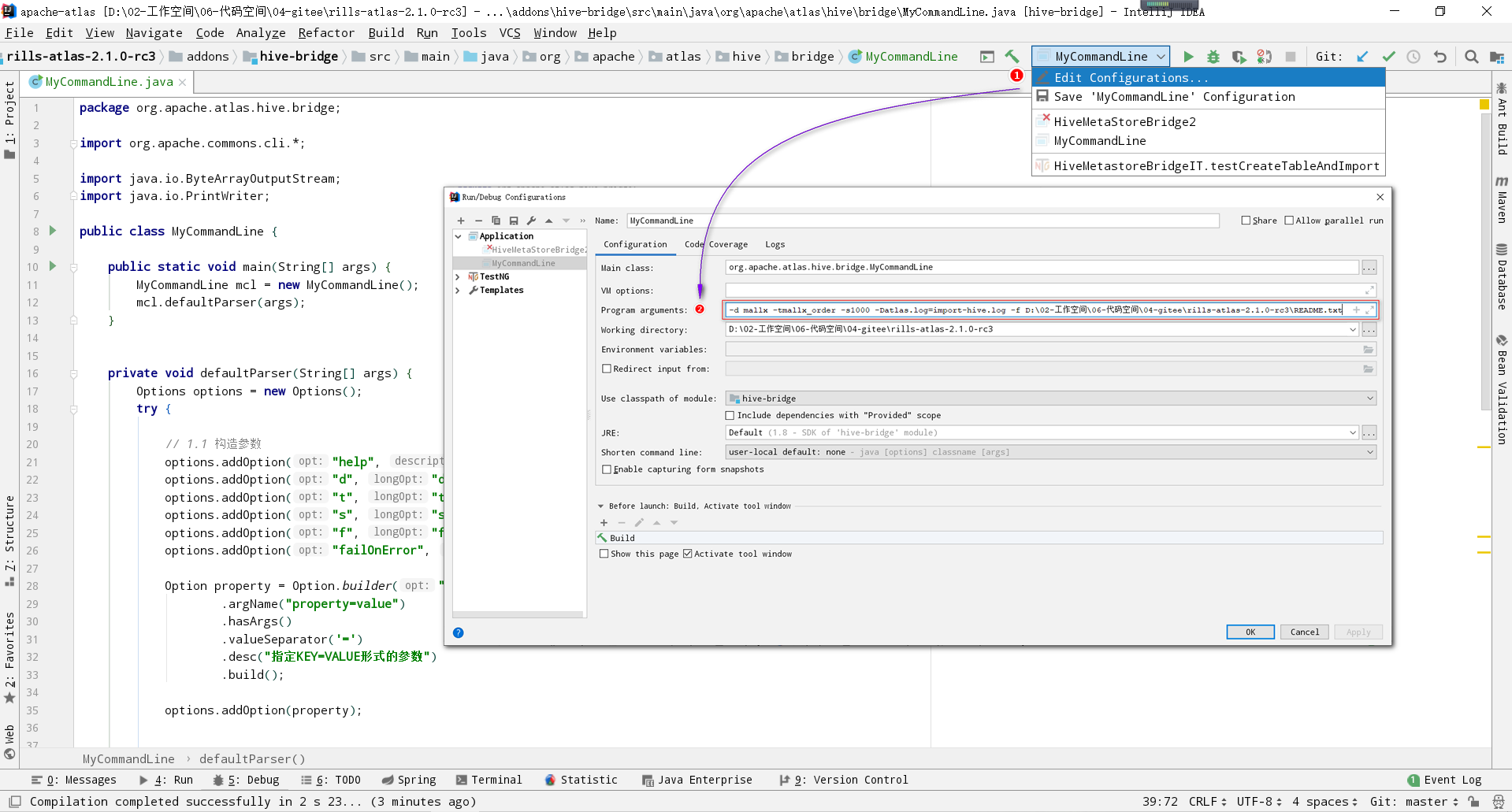This screenshot has height=812, width=1512.
Task: Expand the Program arguments field editor icon
Action: 1369,310
